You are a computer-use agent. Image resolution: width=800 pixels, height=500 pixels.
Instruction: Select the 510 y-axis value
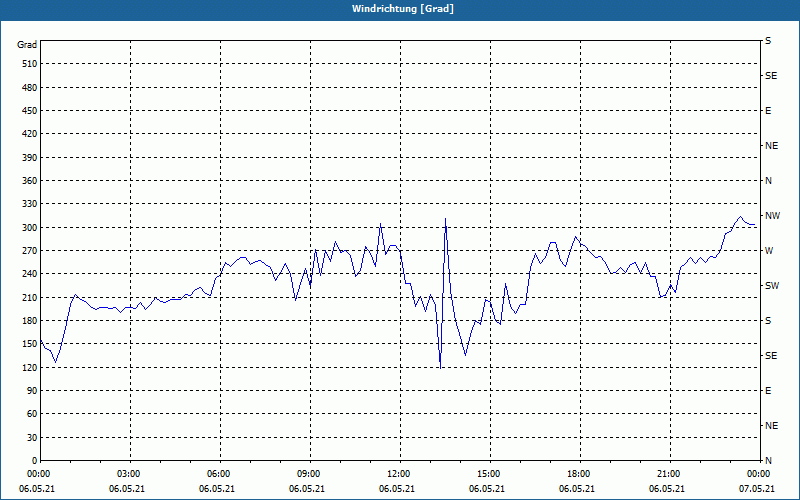point(30,64)
